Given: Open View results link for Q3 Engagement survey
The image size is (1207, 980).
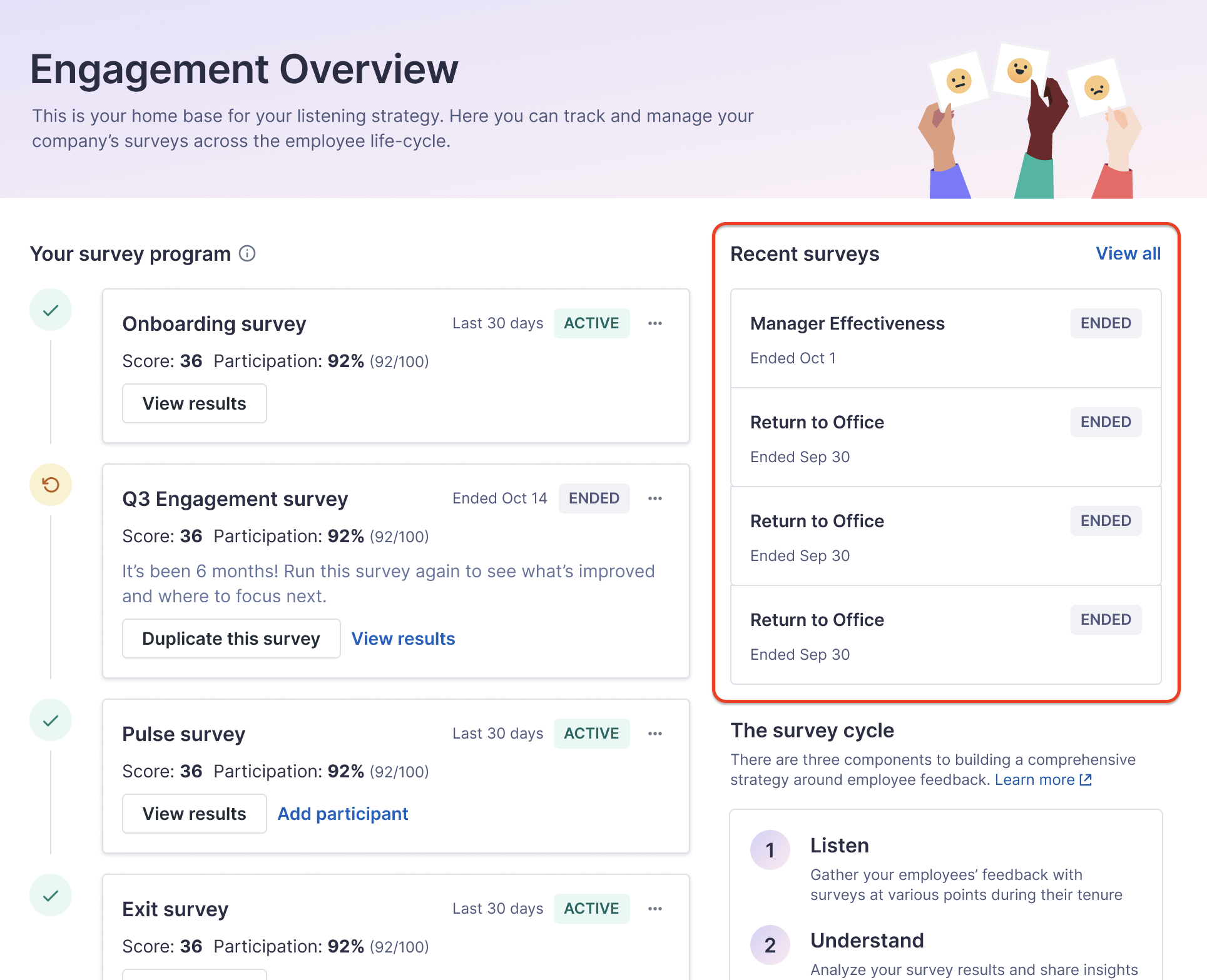Looking at the screenshot, I should 403,639.
